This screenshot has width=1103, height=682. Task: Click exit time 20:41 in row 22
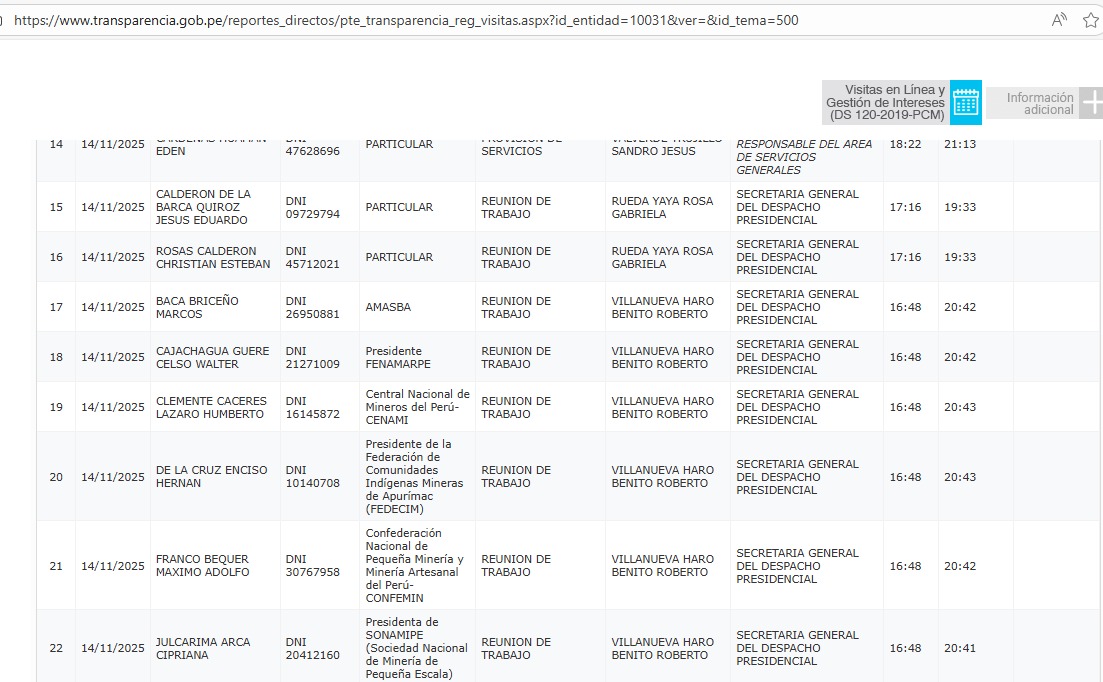(959, 648)
